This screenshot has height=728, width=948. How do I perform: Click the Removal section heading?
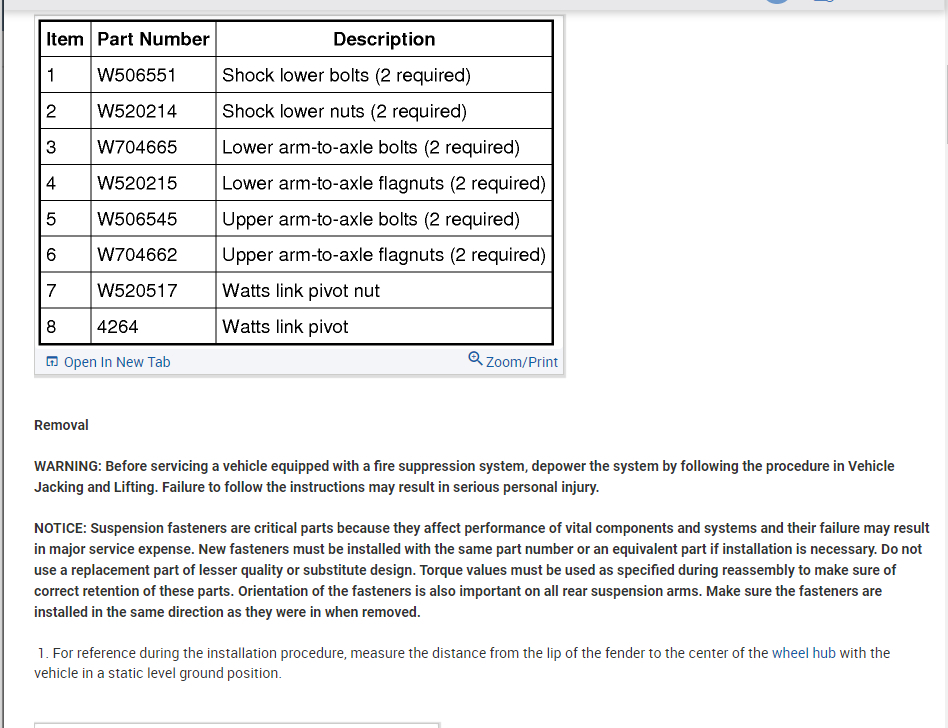(x=61, y=425)
